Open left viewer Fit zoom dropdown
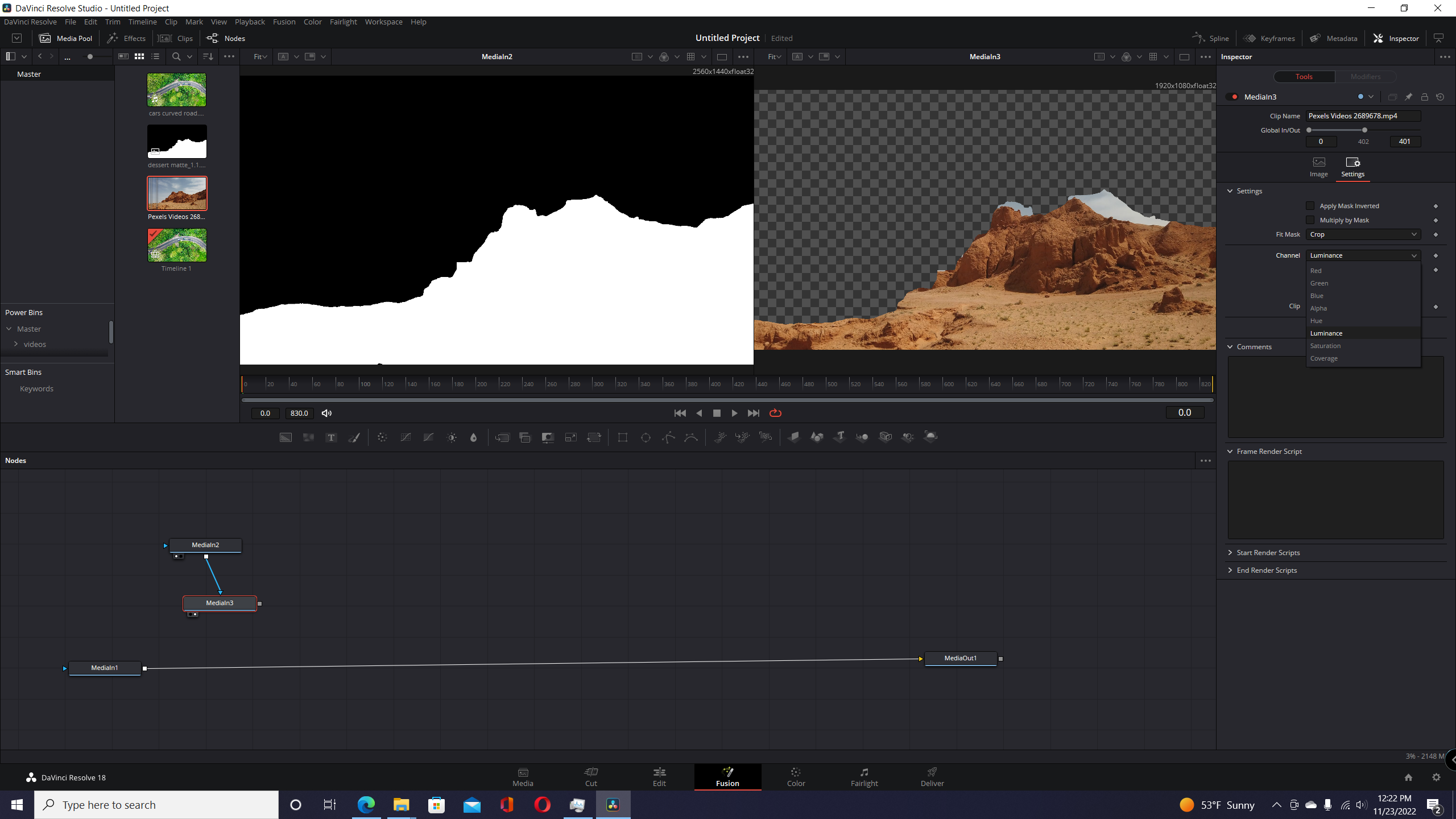Screen dimensions: 1456x819 tap(260, 56)
